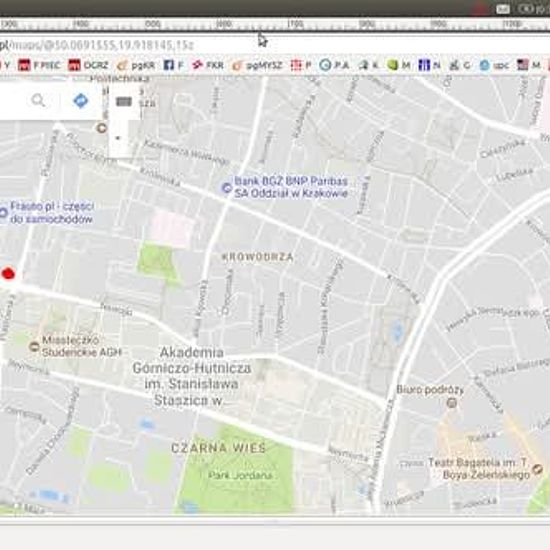Screen dimensions: 550x550
Task: Click the magnifier search icon in Maps
Action: (38, 101)
